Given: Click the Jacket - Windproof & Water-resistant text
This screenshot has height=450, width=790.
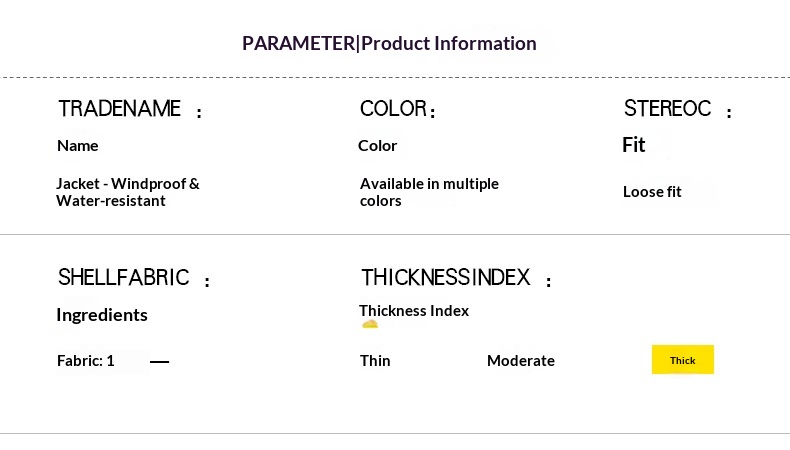Looking at the screenshot, I should [127, 192].
